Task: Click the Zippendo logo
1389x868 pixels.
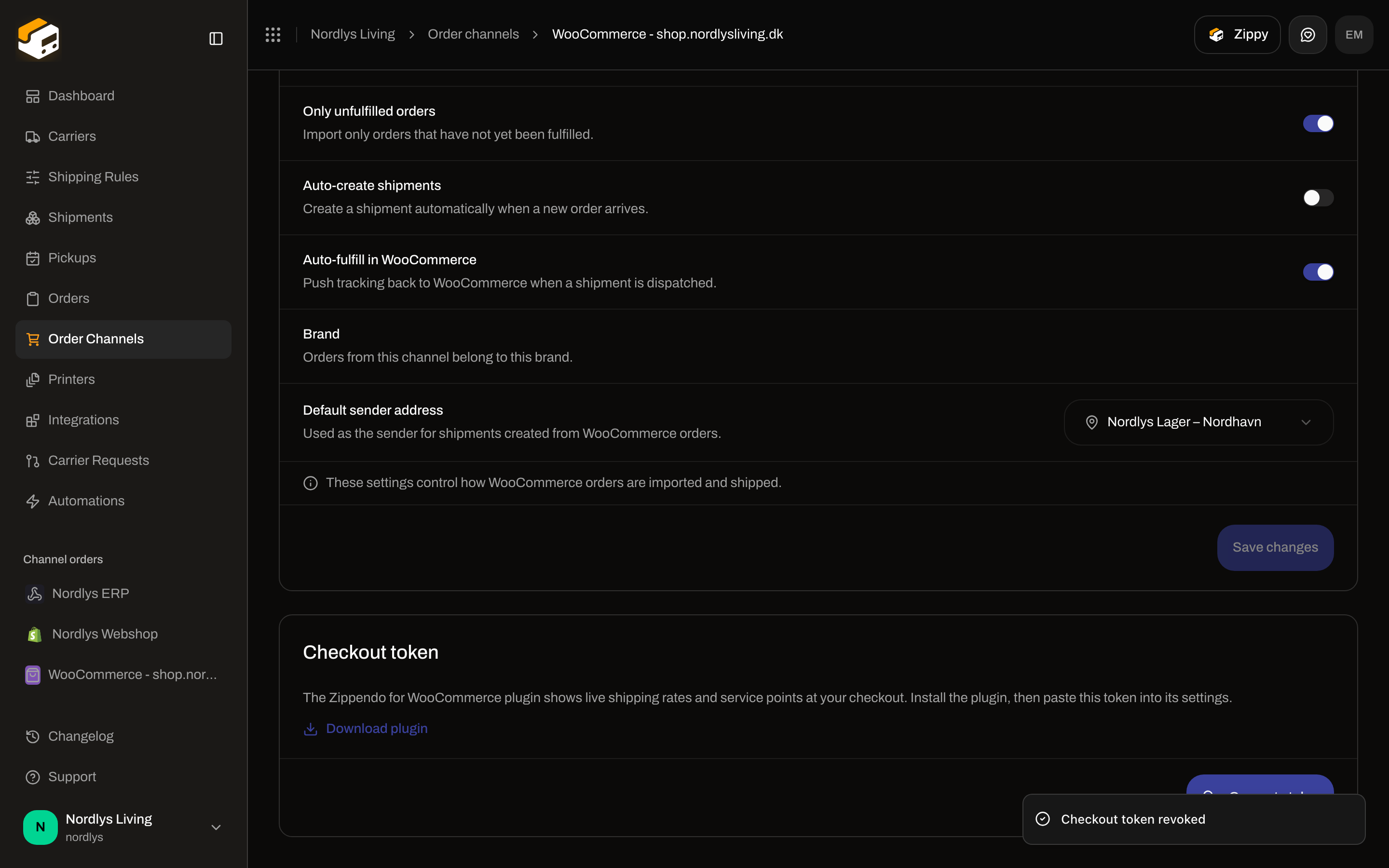Action: click(x=39, y=39)
